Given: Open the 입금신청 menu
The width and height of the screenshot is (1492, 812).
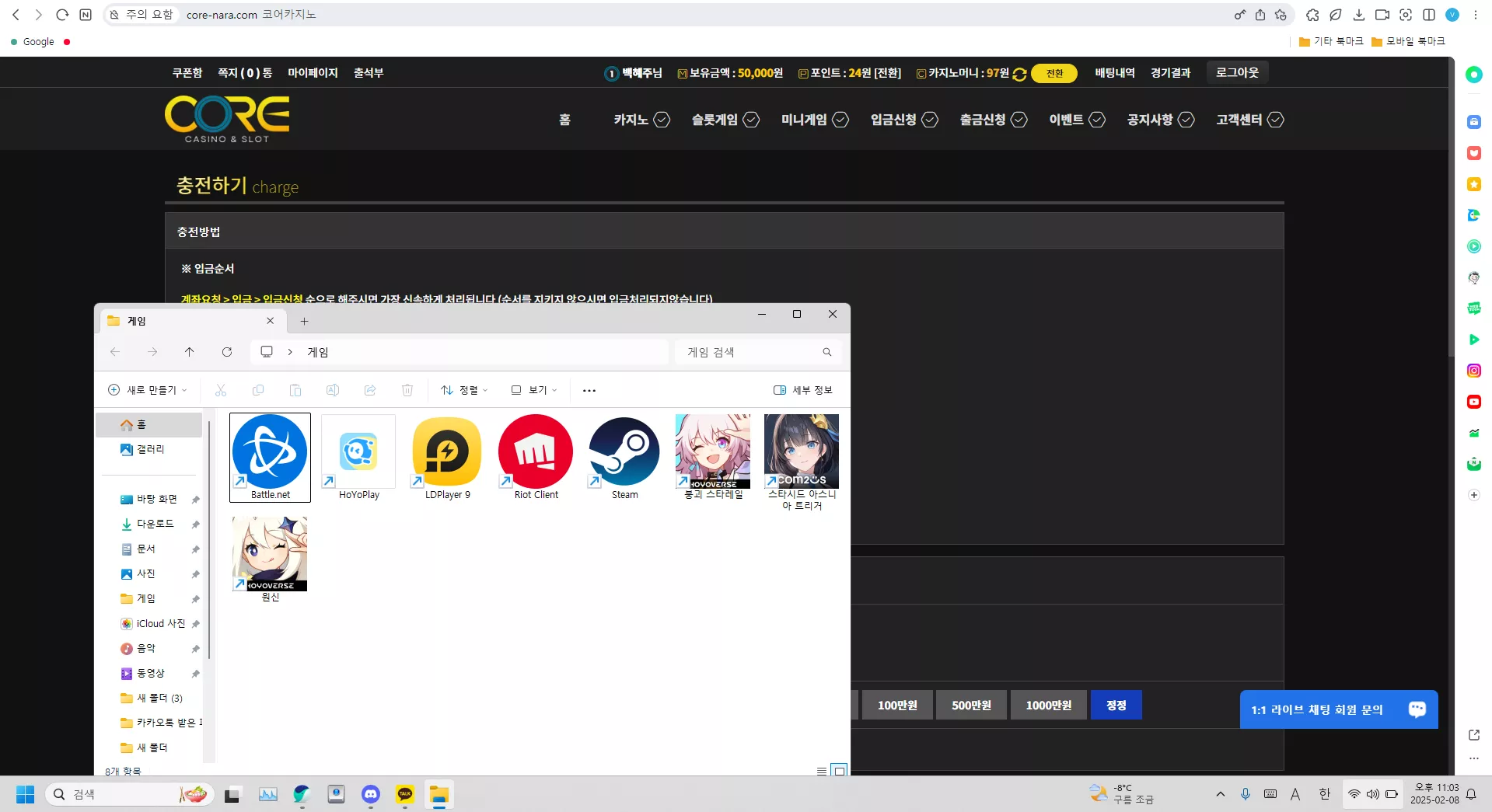Looking at the screenshot, I should coord(904,120).
